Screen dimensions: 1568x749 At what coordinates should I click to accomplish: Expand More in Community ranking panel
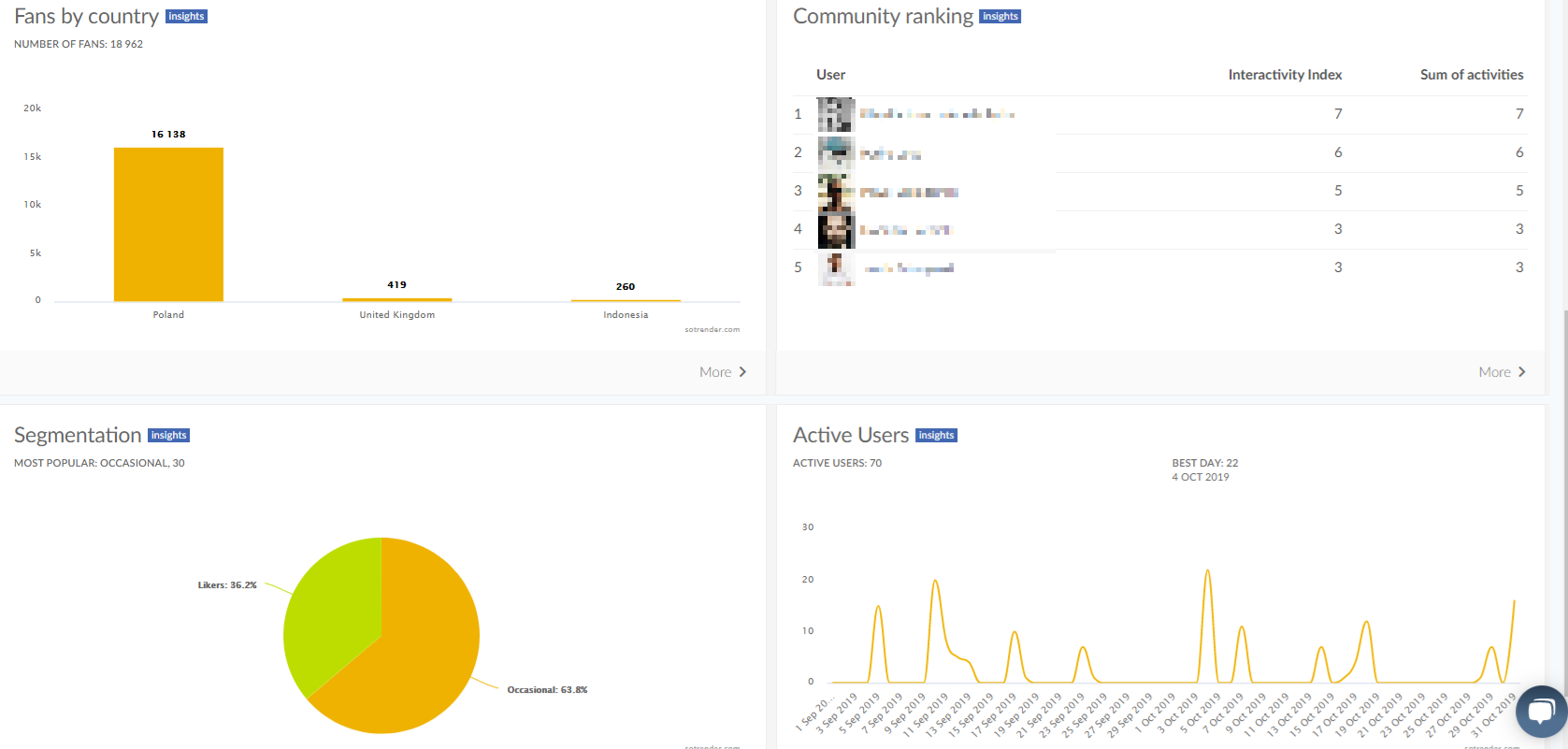pyautogui.click(x=1502, y=372)
